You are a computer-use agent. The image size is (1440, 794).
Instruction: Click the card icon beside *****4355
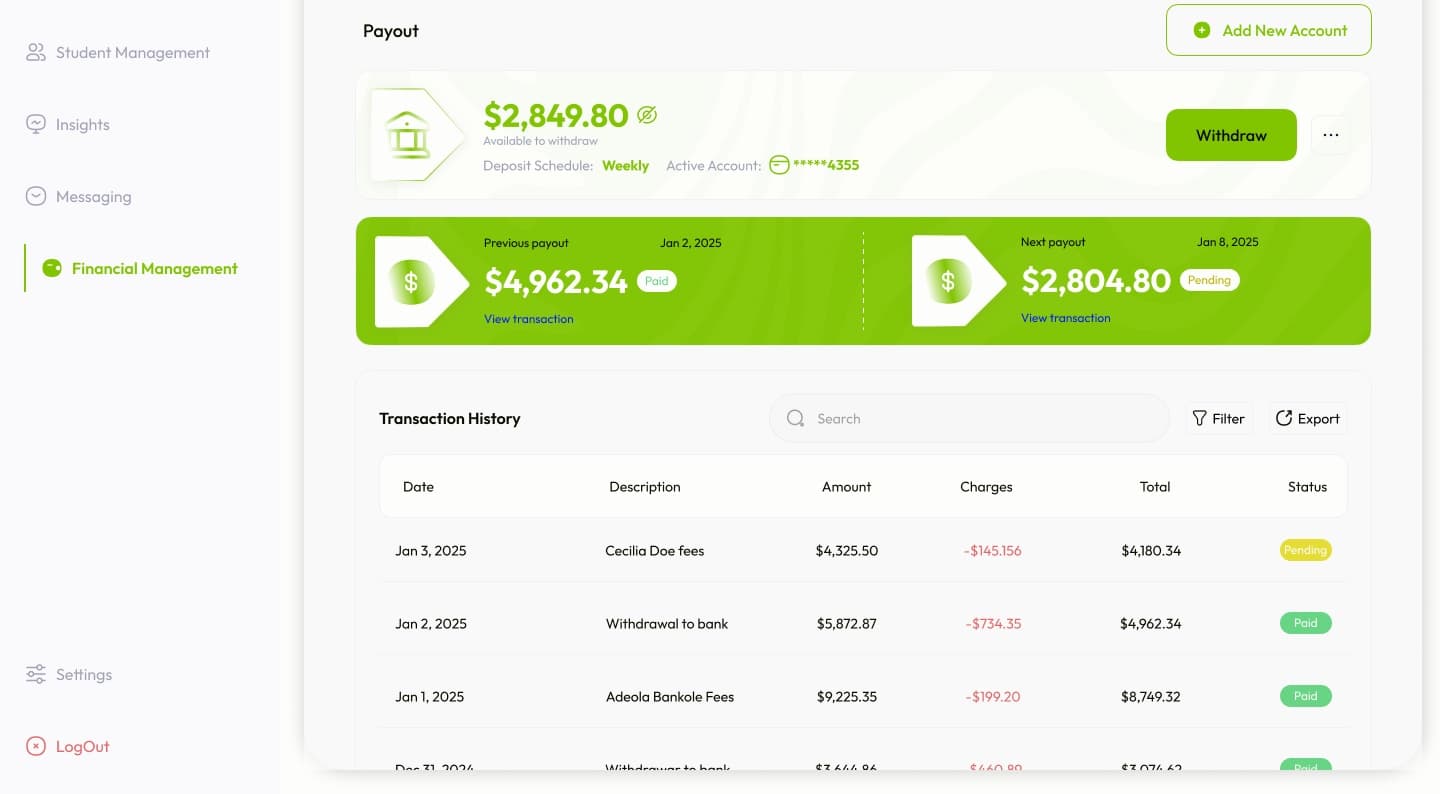pyautogui.click(x=779, y=165)
